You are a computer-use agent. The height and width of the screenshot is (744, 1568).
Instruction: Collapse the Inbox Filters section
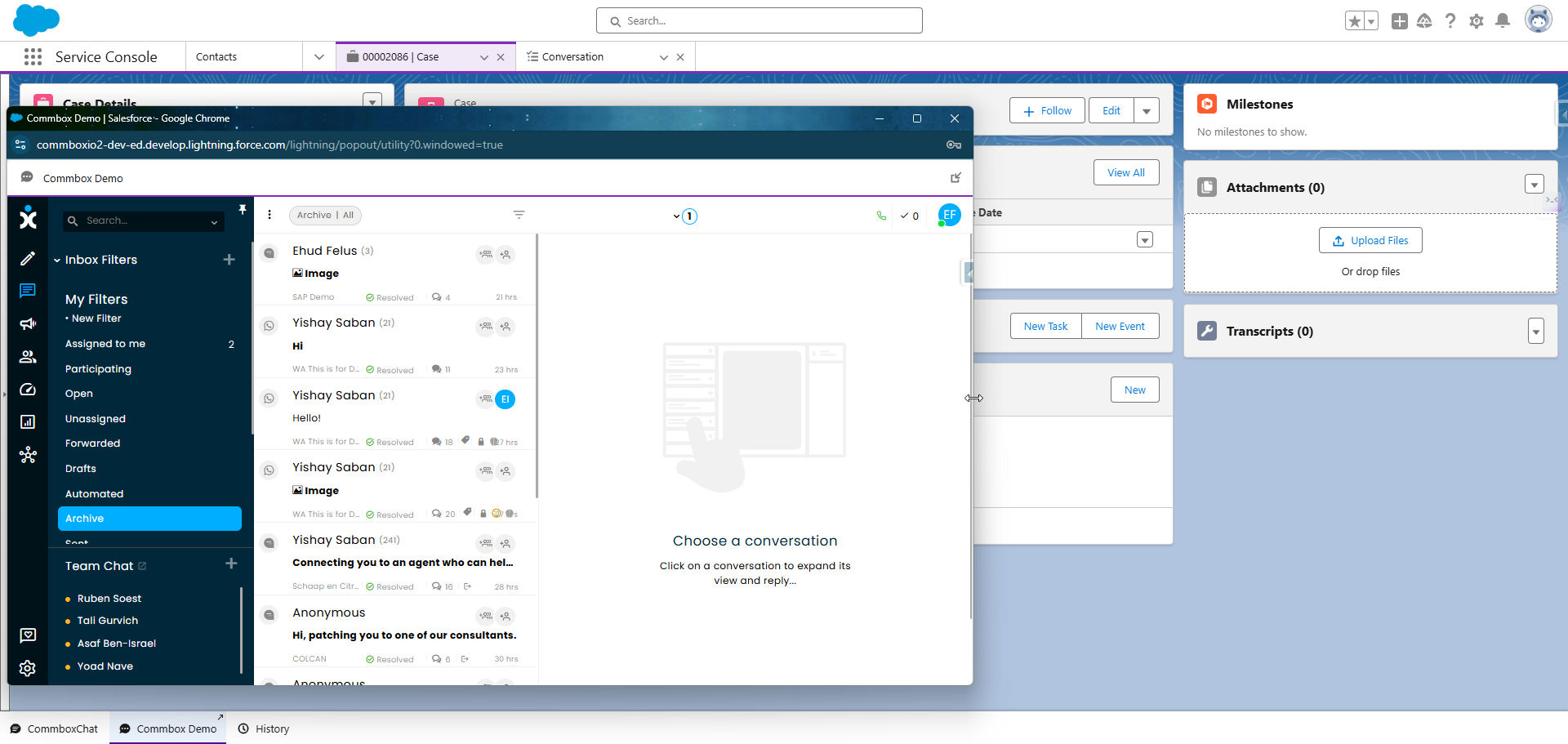[x=57, y=261]
